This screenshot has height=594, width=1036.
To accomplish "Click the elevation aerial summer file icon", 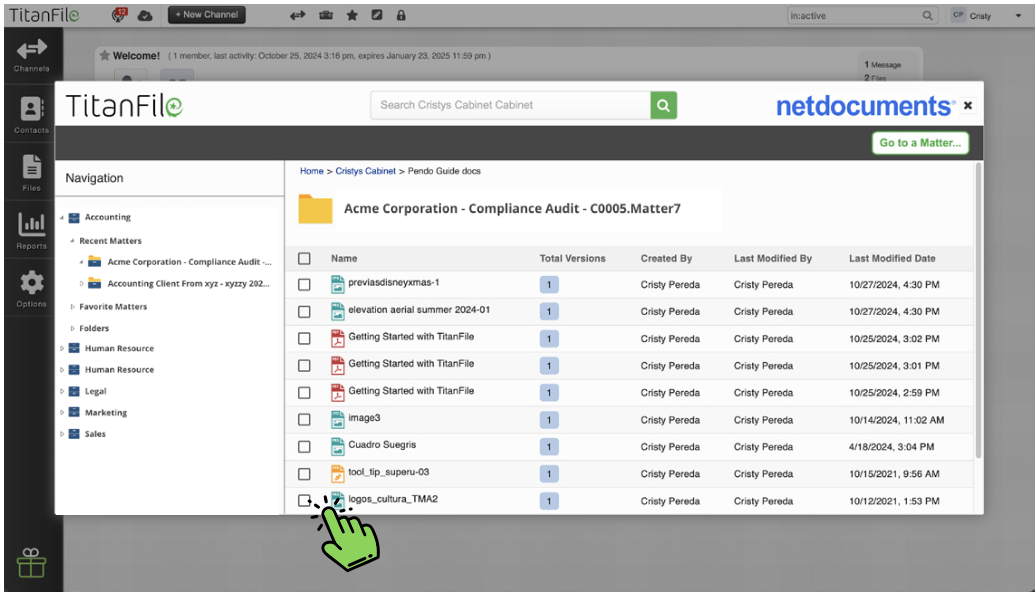I will coord(338,311).
